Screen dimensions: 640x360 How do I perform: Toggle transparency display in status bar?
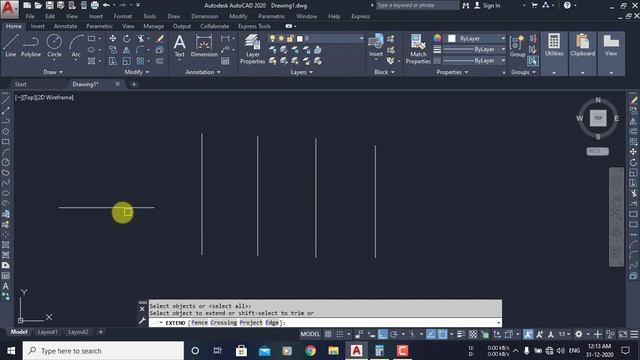point(473,334)
